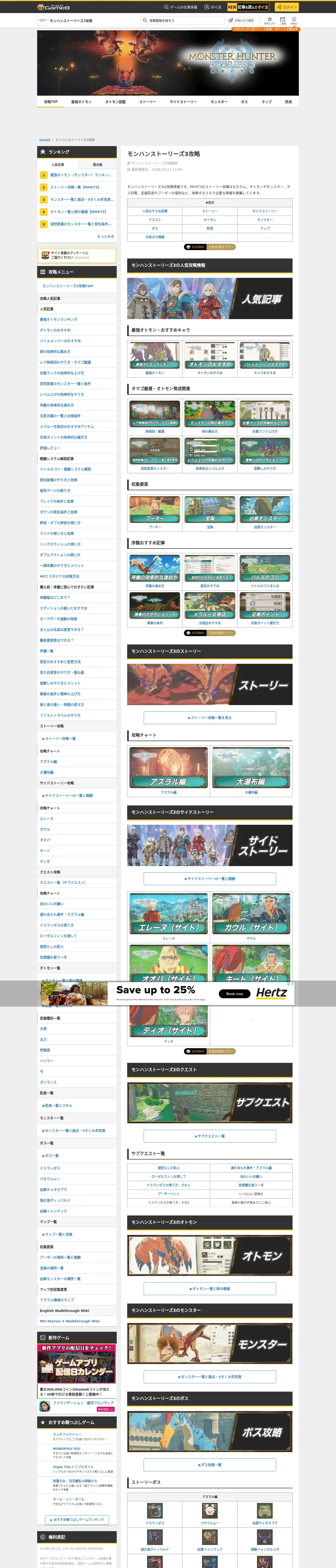
Task: Click the ▶オトモン一覧と卵の模様 button
Action: tap(210, 1289)
